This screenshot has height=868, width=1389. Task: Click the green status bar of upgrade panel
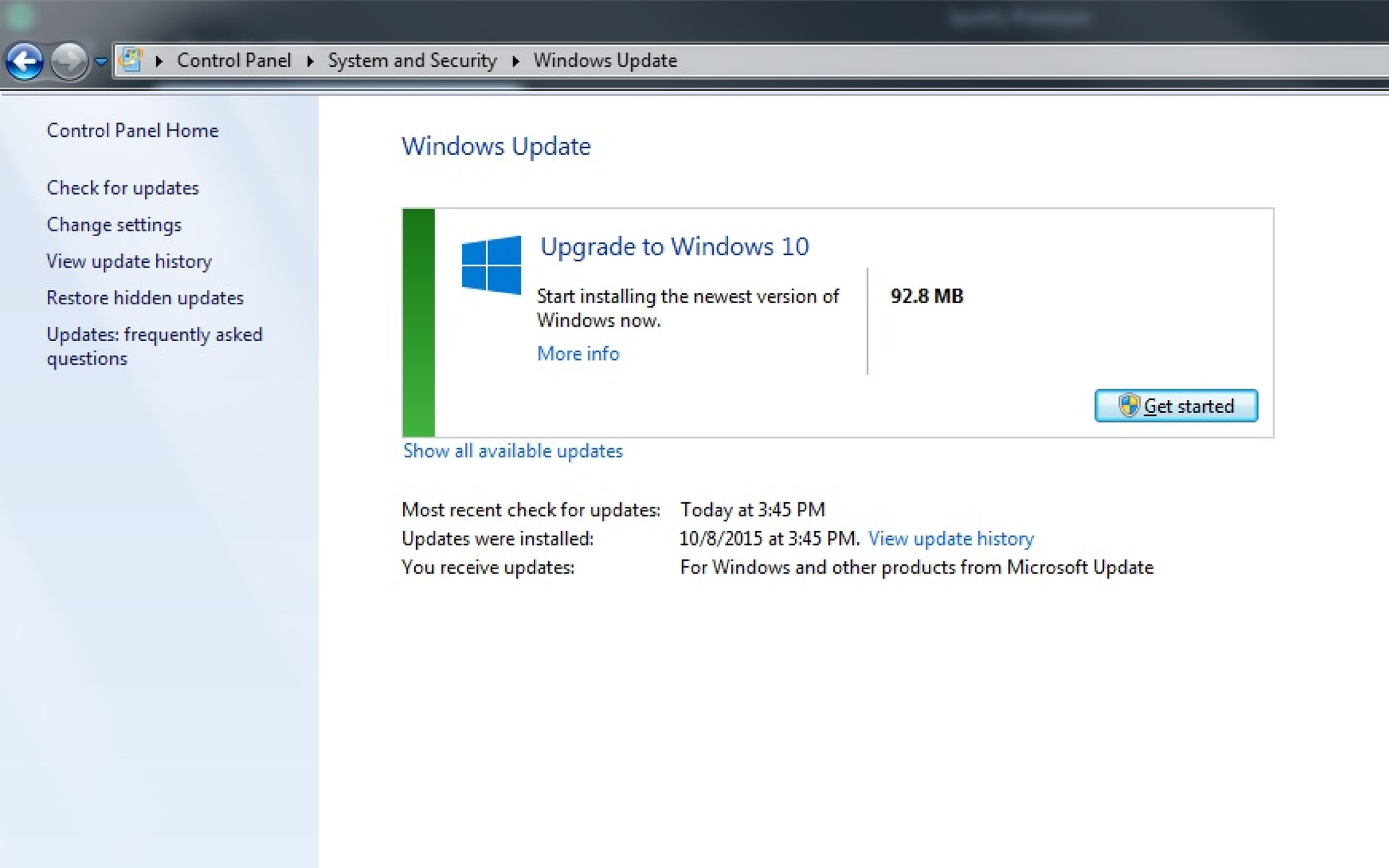[418, 322]
